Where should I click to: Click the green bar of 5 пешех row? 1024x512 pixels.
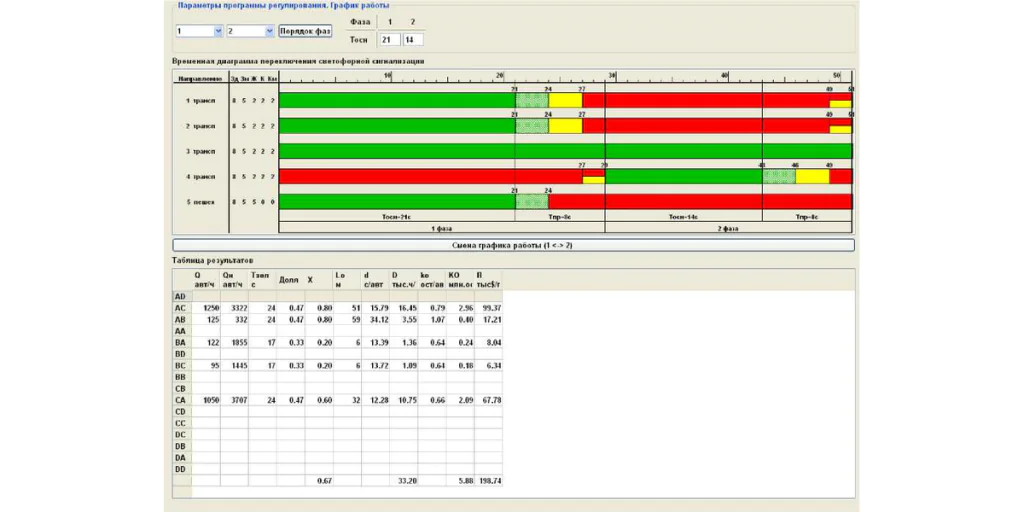tap(396, 202)
